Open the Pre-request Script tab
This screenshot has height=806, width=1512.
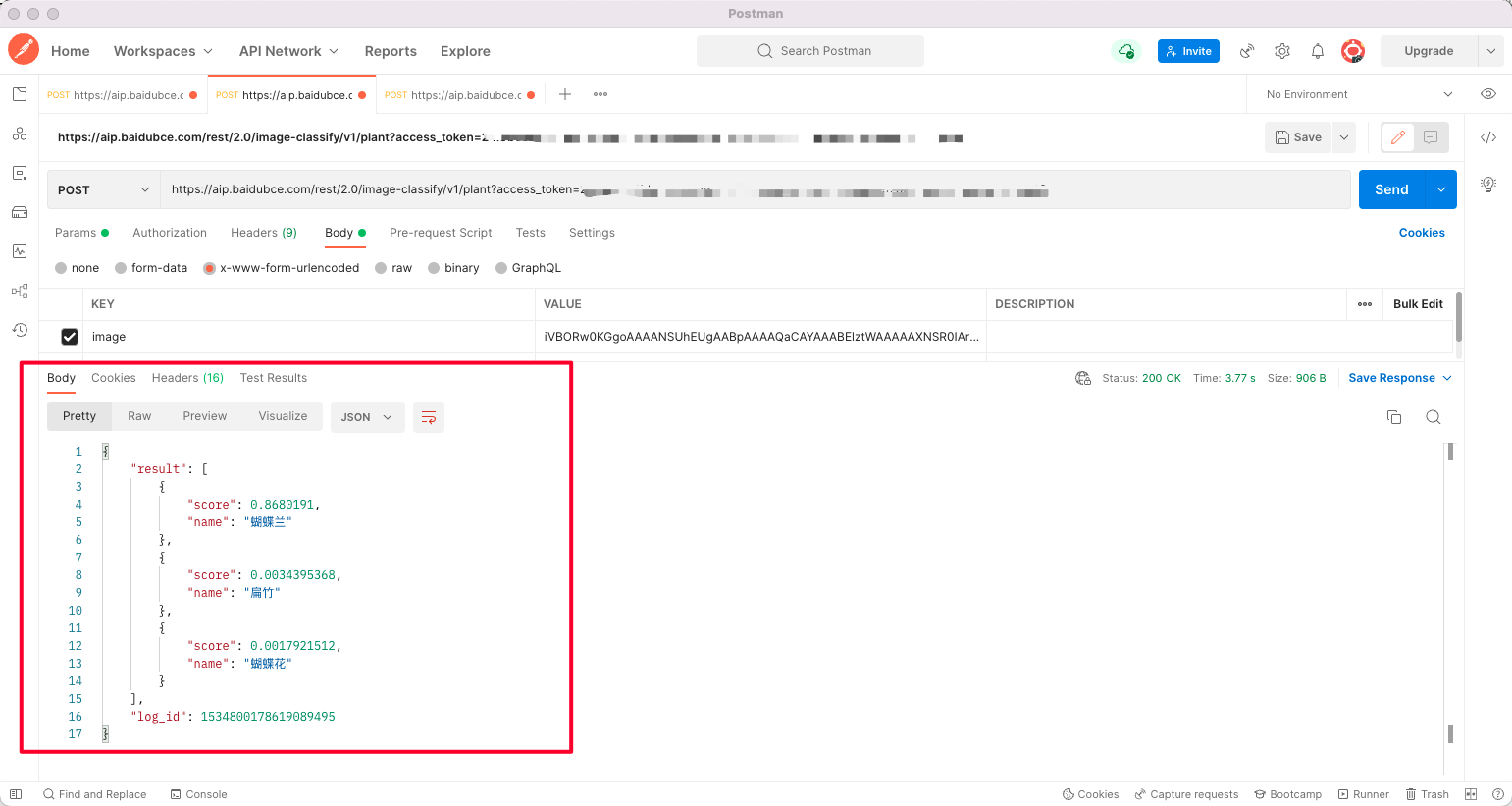tap(441, 233)
